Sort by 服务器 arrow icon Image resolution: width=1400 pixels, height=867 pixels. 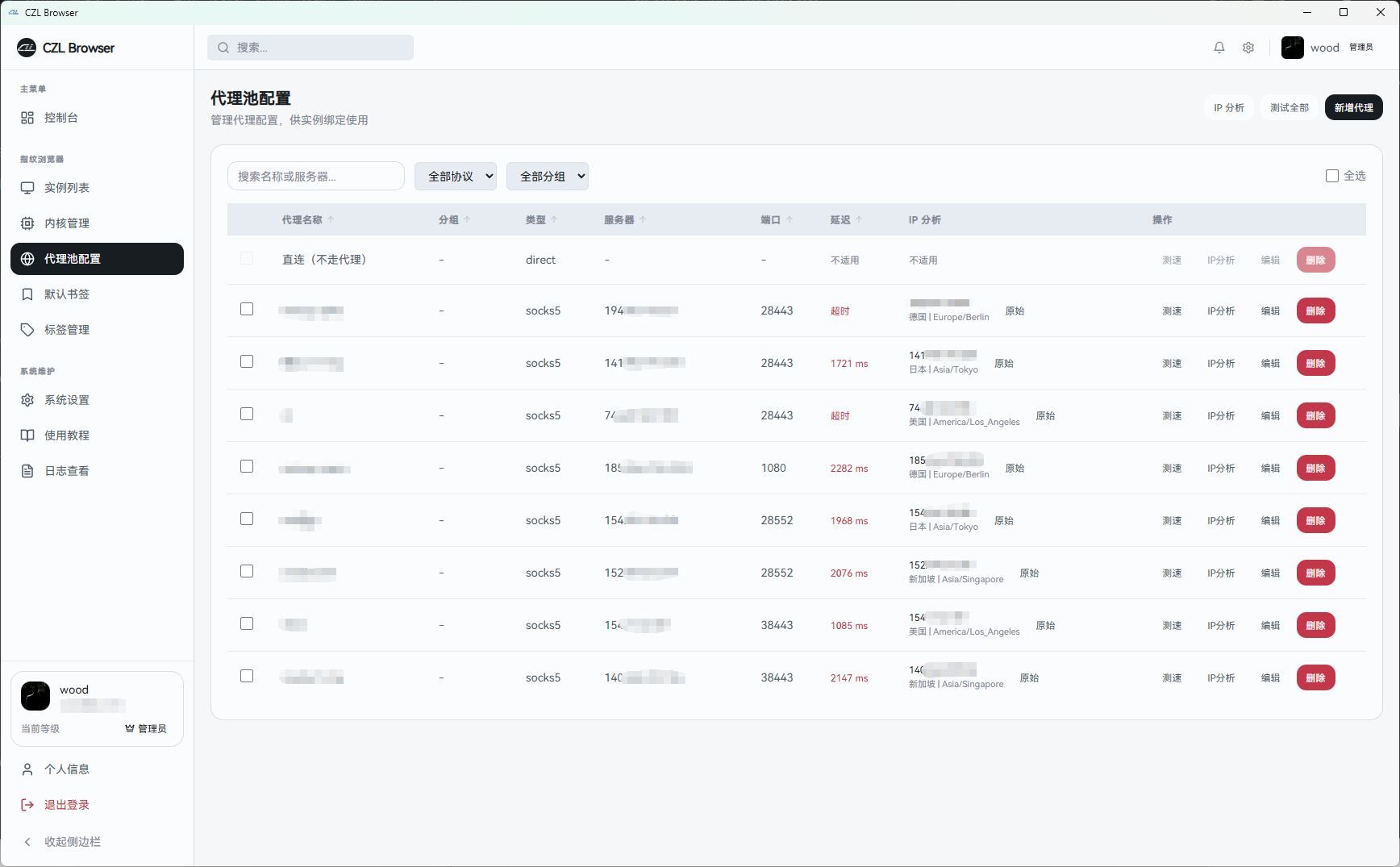click(x=643, y=219)
